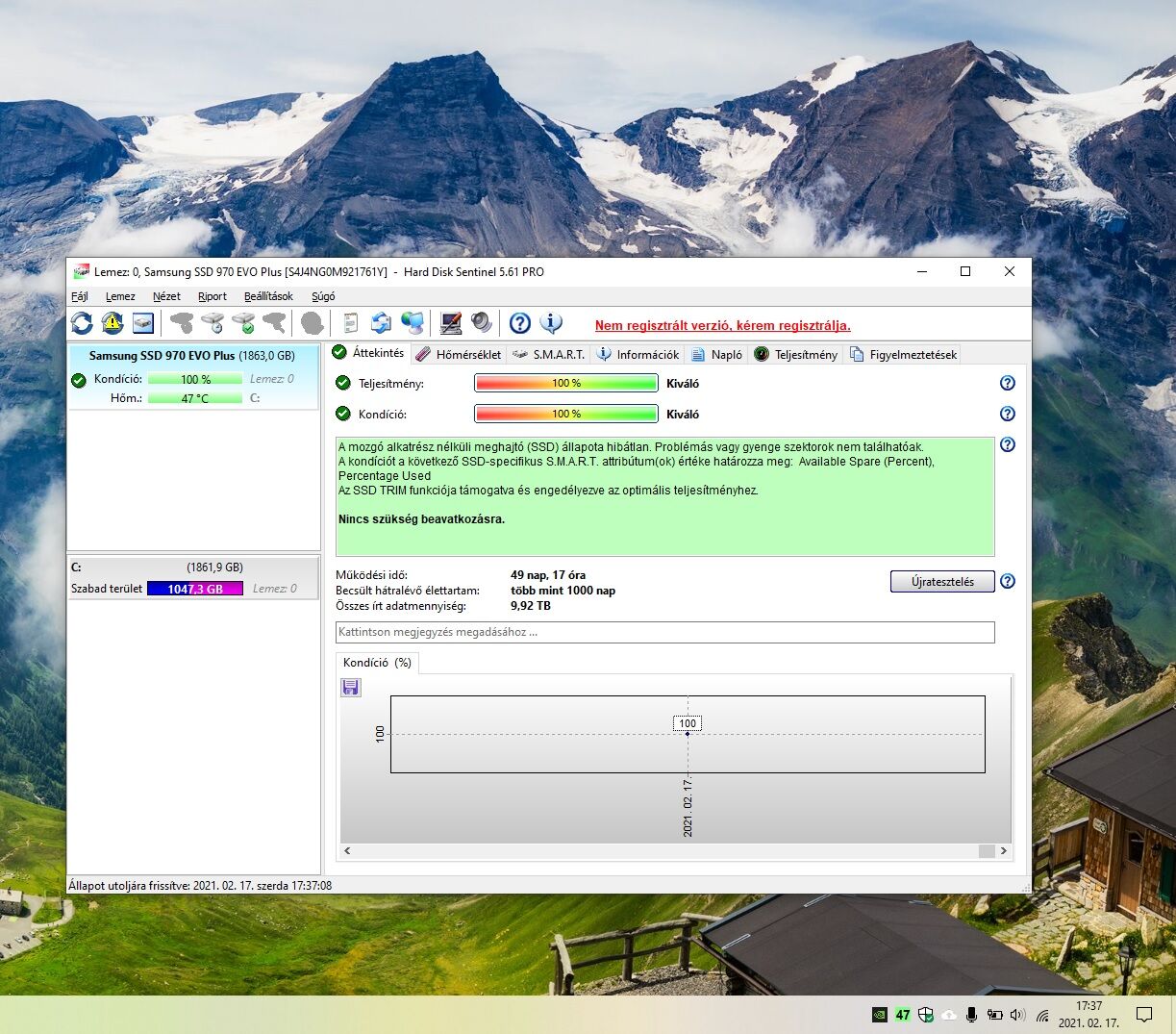Click the chart scrollbar right arrow

point(1004,850)
